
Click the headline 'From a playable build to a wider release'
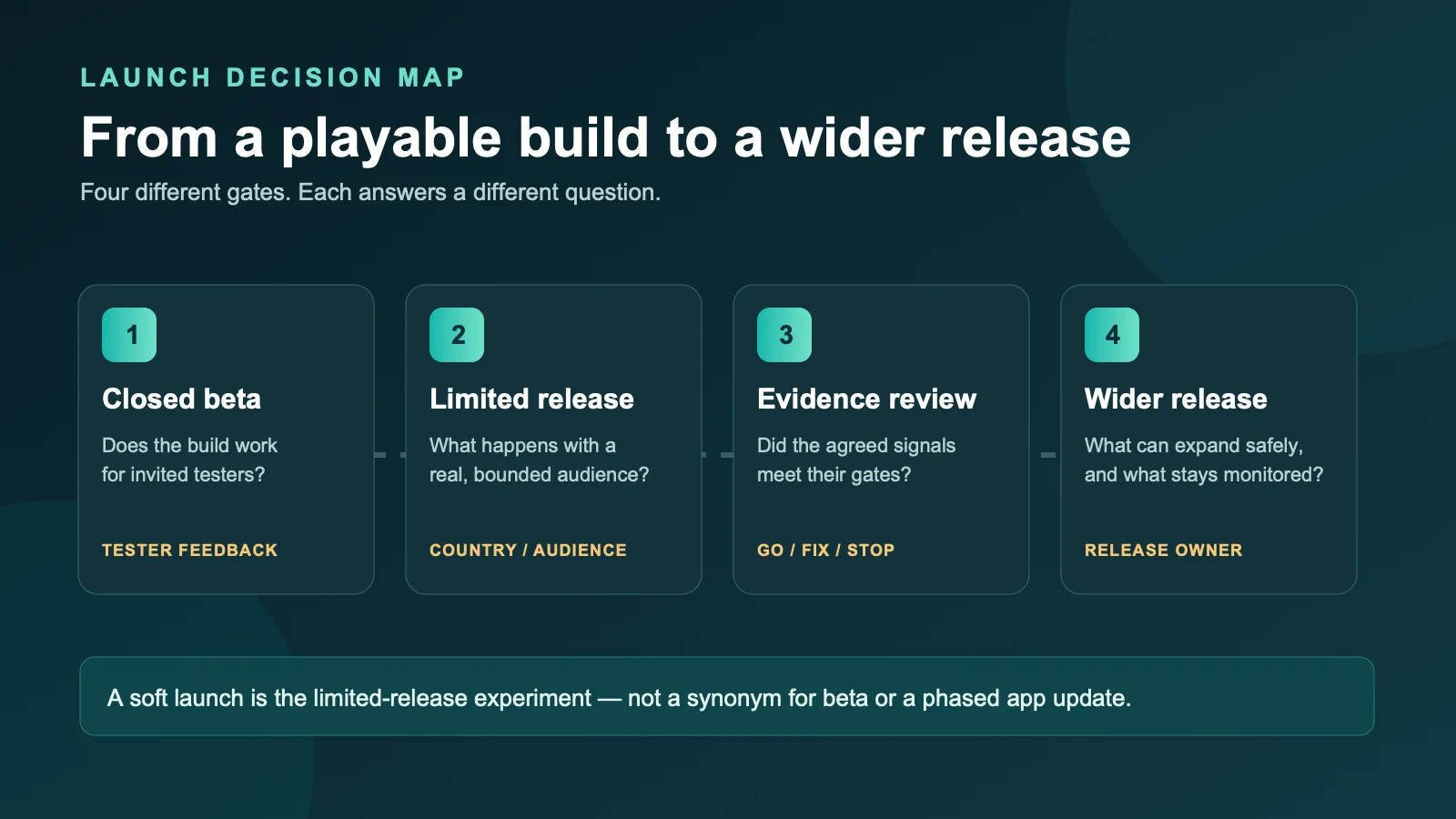(606, 137)
